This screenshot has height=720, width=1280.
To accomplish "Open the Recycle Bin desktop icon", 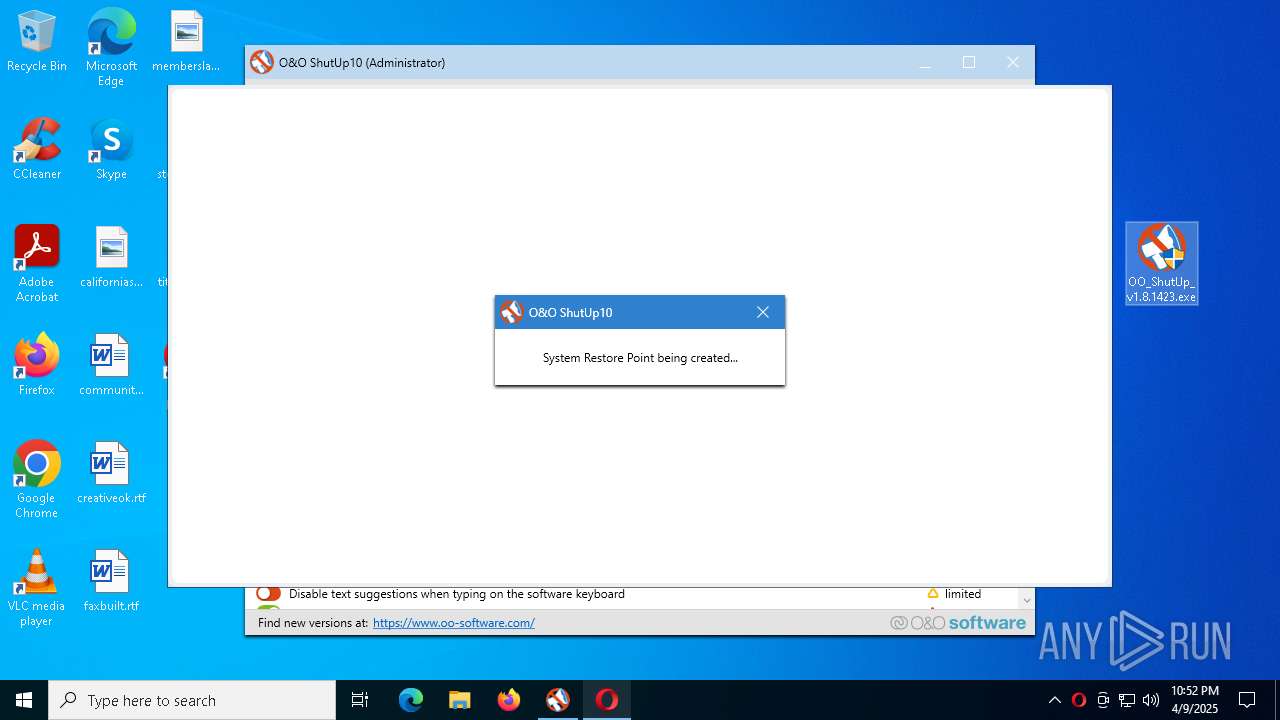I will tap(37, 41).
